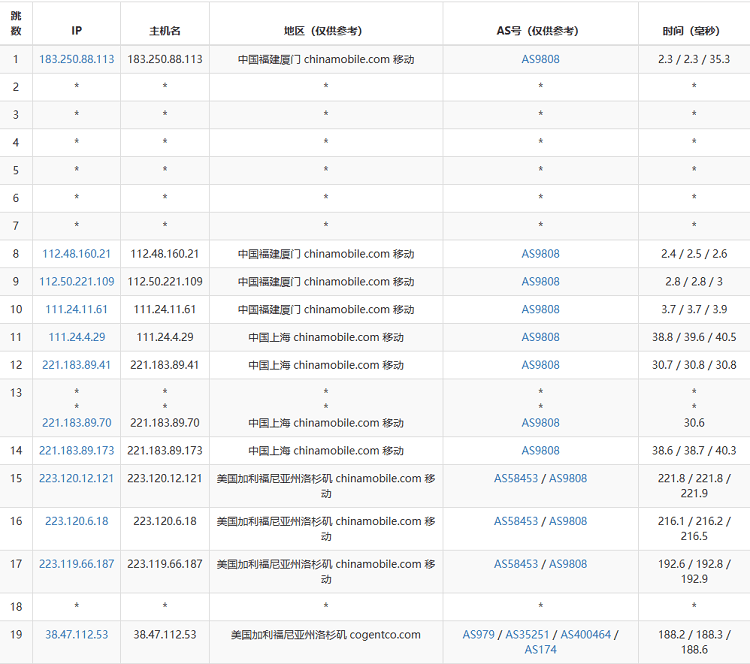Viewport: 750px width, 664px height.
Task: Select hostname cell 111.24.4.29
Action: 165,337
